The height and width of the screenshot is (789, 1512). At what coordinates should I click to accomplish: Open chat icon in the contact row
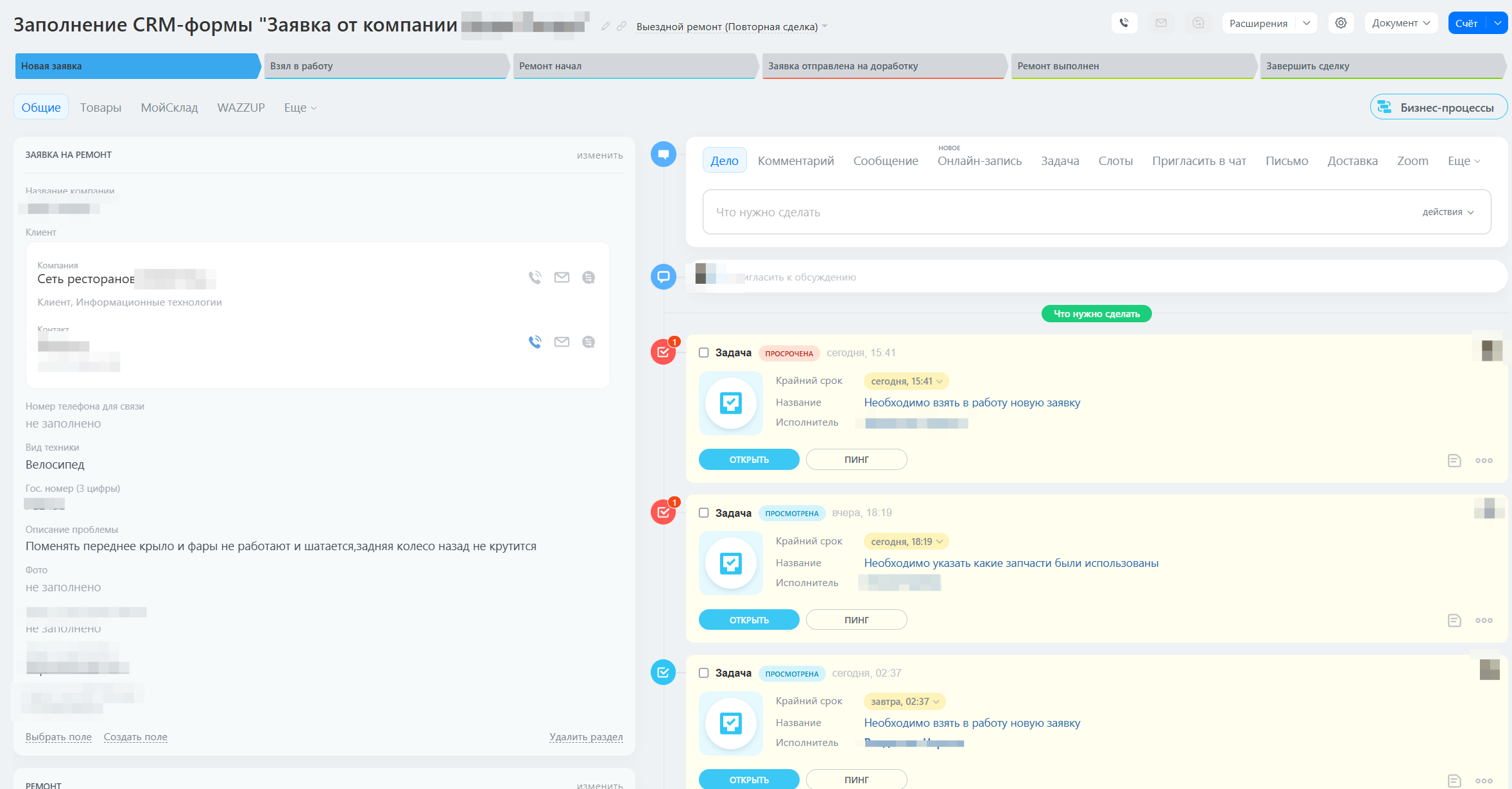pos(588,342)
